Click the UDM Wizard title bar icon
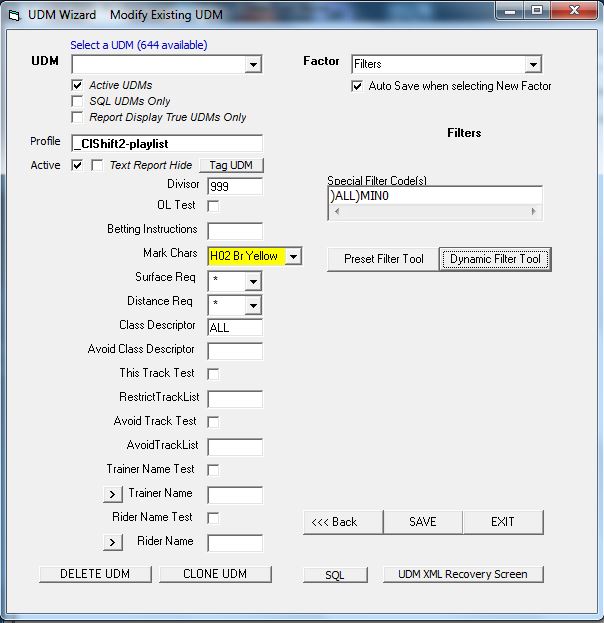604x623 pixels. click(14, 15)
